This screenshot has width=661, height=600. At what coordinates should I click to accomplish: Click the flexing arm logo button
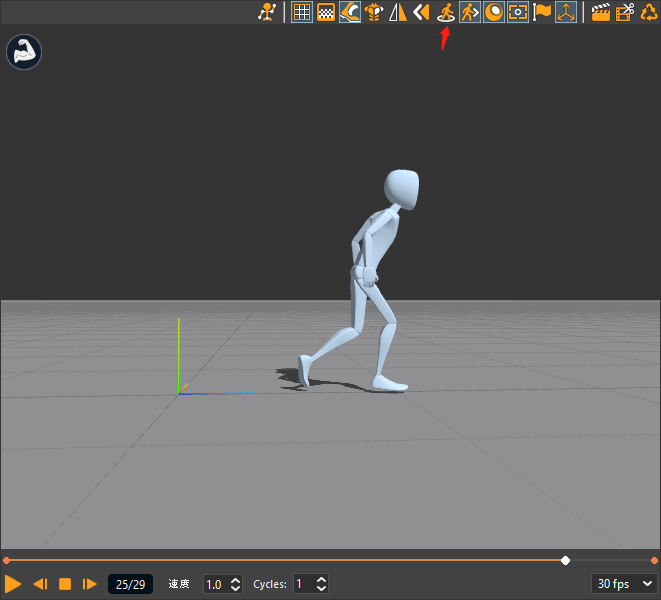click(23, 52)
